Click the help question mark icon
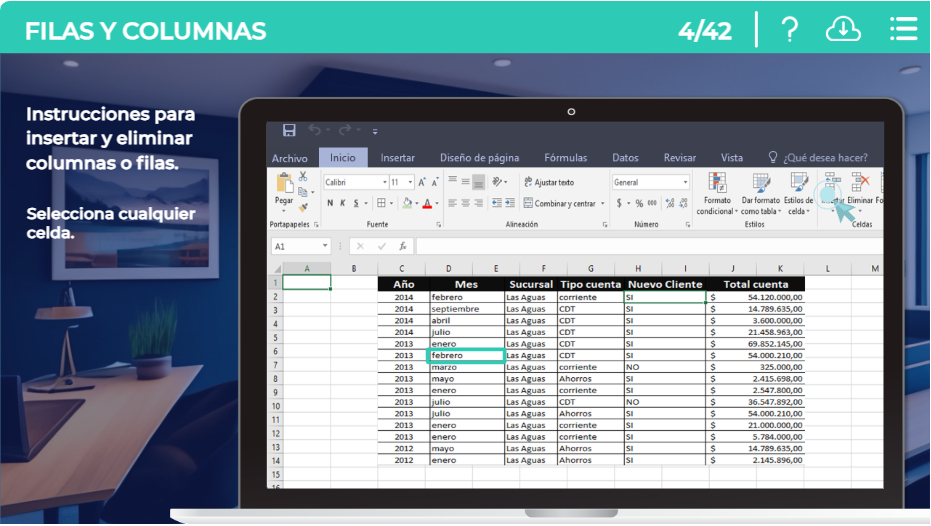Image resolution: width=931 pixels, height=526 pixels. point(789,30)
